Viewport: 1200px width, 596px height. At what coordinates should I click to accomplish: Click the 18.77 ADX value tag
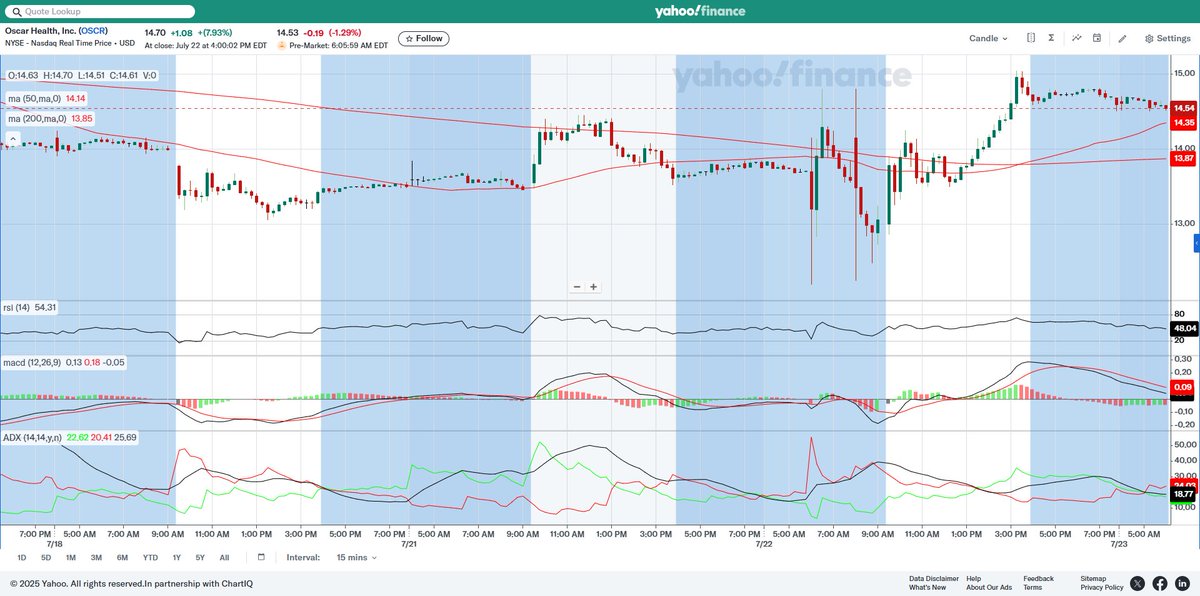[x=1184, y=494]
